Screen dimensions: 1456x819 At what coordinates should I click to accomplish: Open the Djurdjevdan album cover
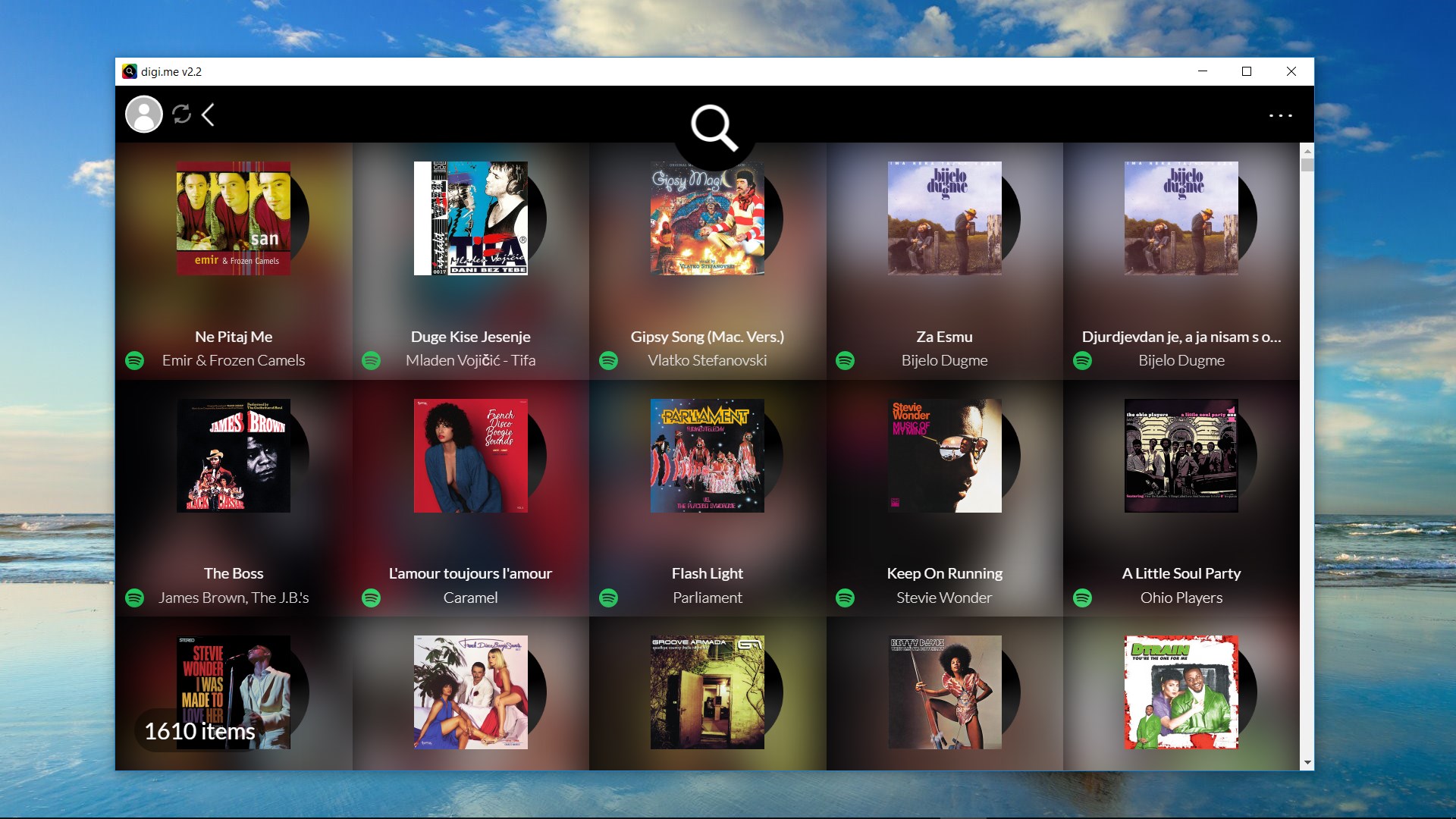click(x=1181, y=218)
